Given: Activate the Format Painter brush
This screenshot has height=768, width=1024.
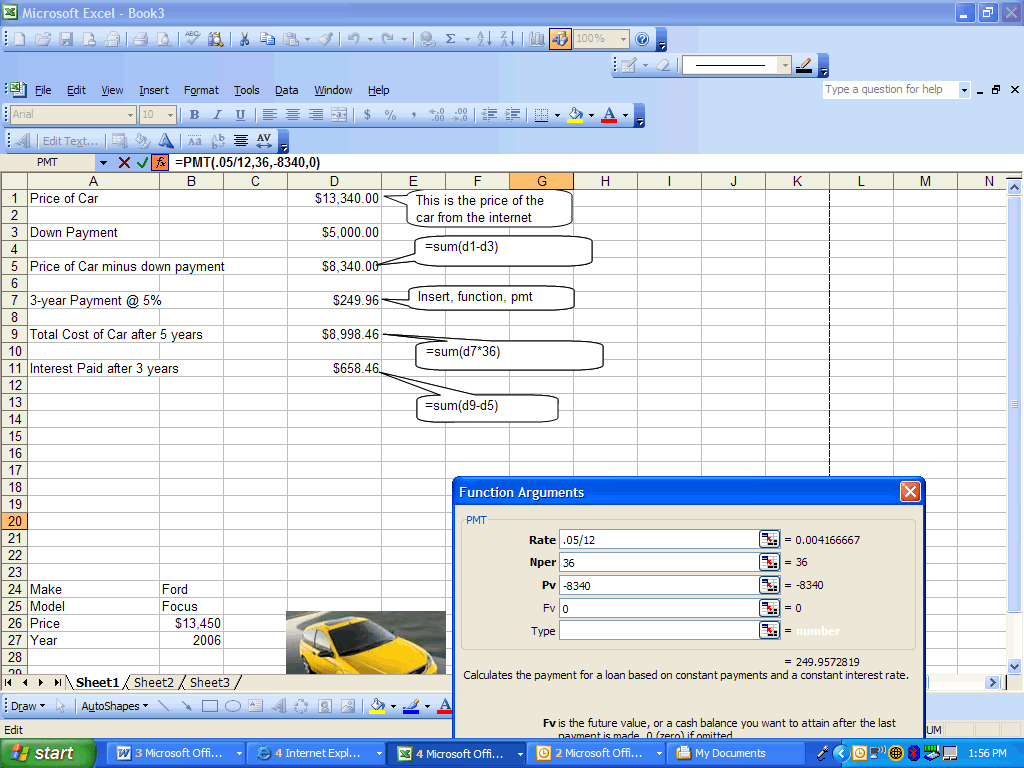Looking at the screenshot, I should [x=326, y=39].
